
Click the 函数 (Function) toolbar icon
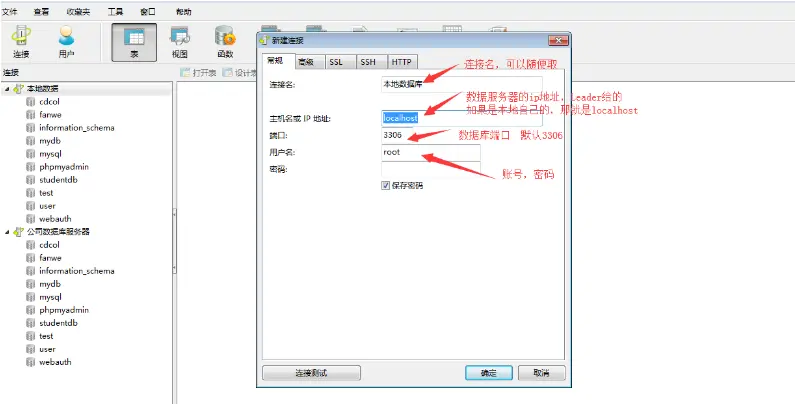225,43
